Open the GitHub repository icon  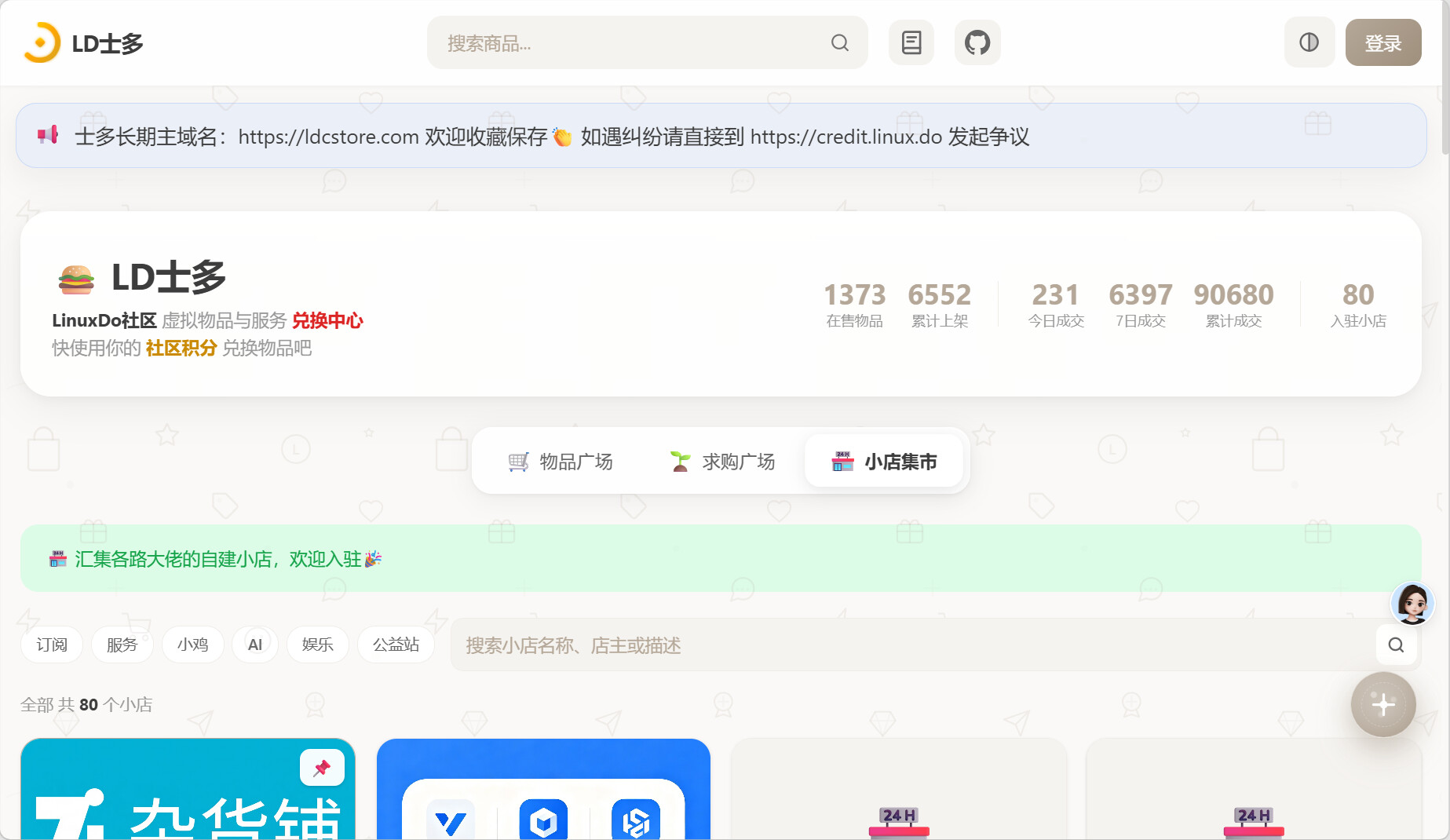(x=977, y=42)
